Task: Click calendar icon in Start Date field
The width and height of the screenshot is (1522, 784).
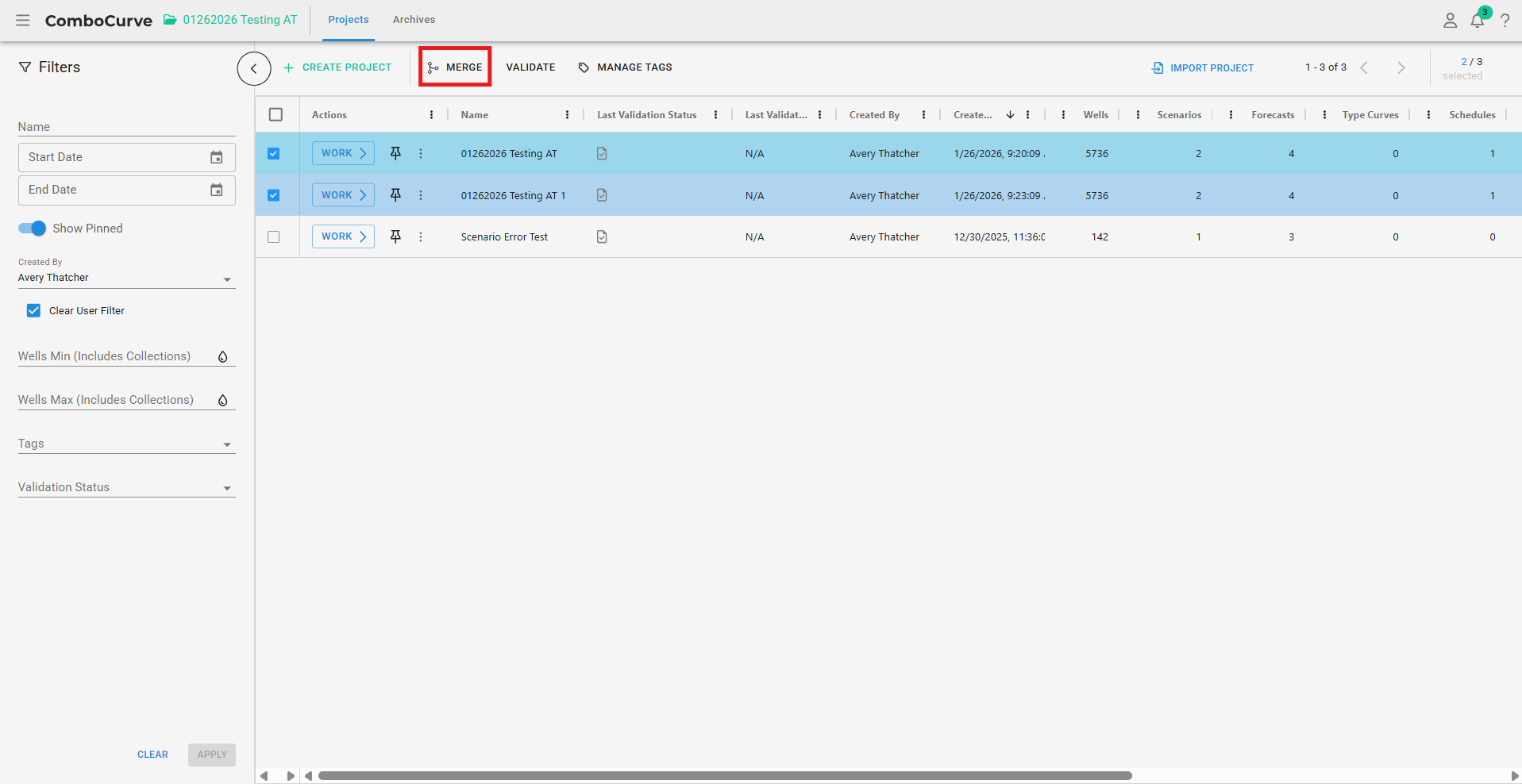Action: (x=216, y=157)
